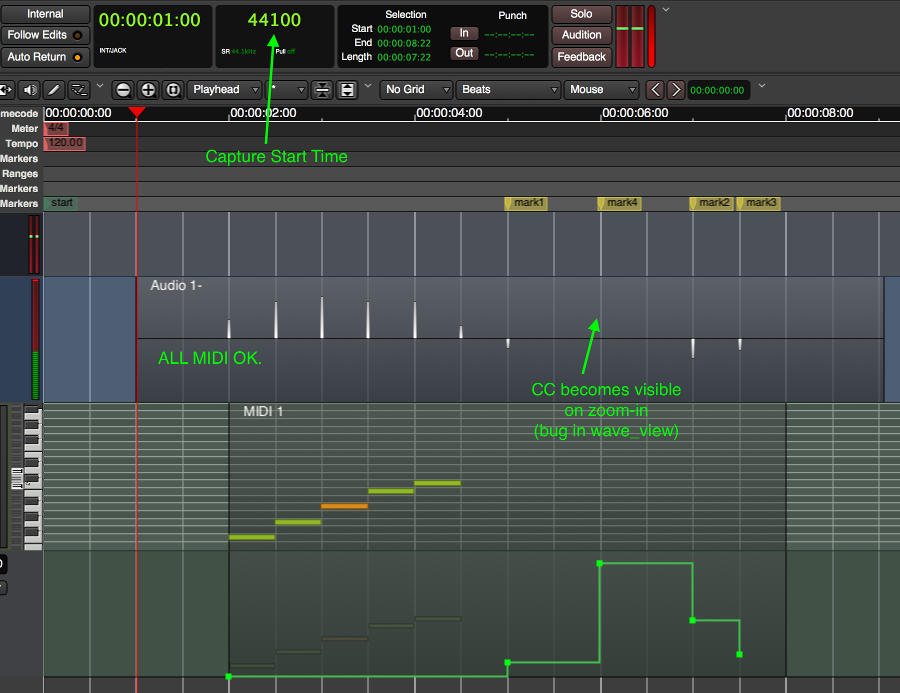Viewport: 900px width, 693px height.
Task: Nudge earlier with left arrow button
Action: coord(655,90)
